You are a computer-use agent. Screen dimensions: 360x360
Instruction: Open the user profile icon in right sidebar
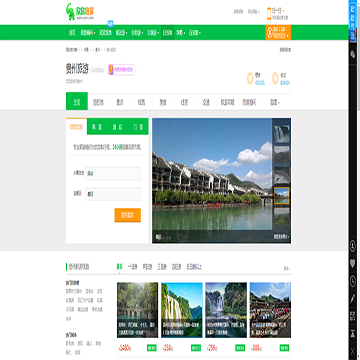click(353, 246)
